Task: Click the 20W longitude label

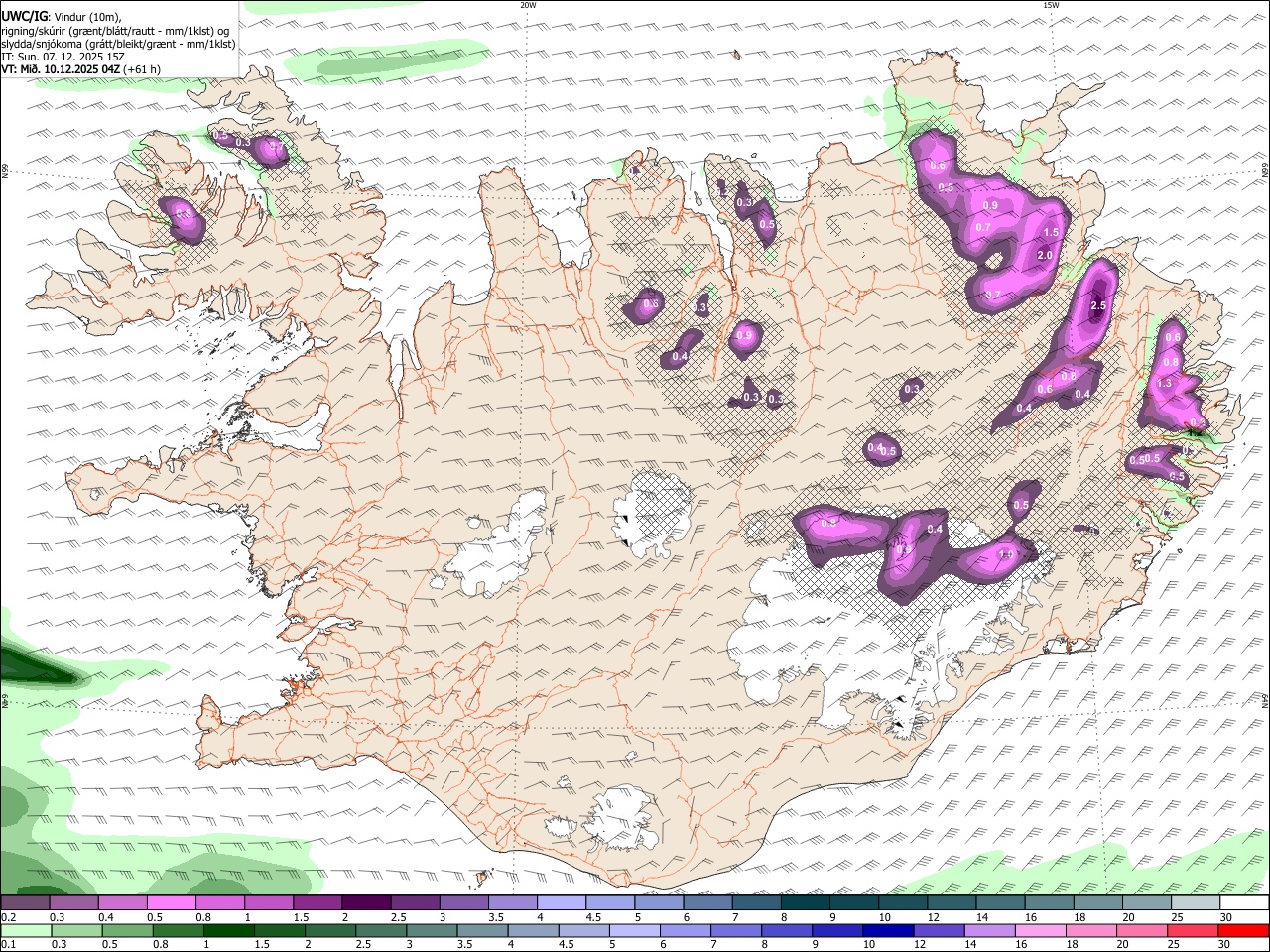Action: pos(528,5)
